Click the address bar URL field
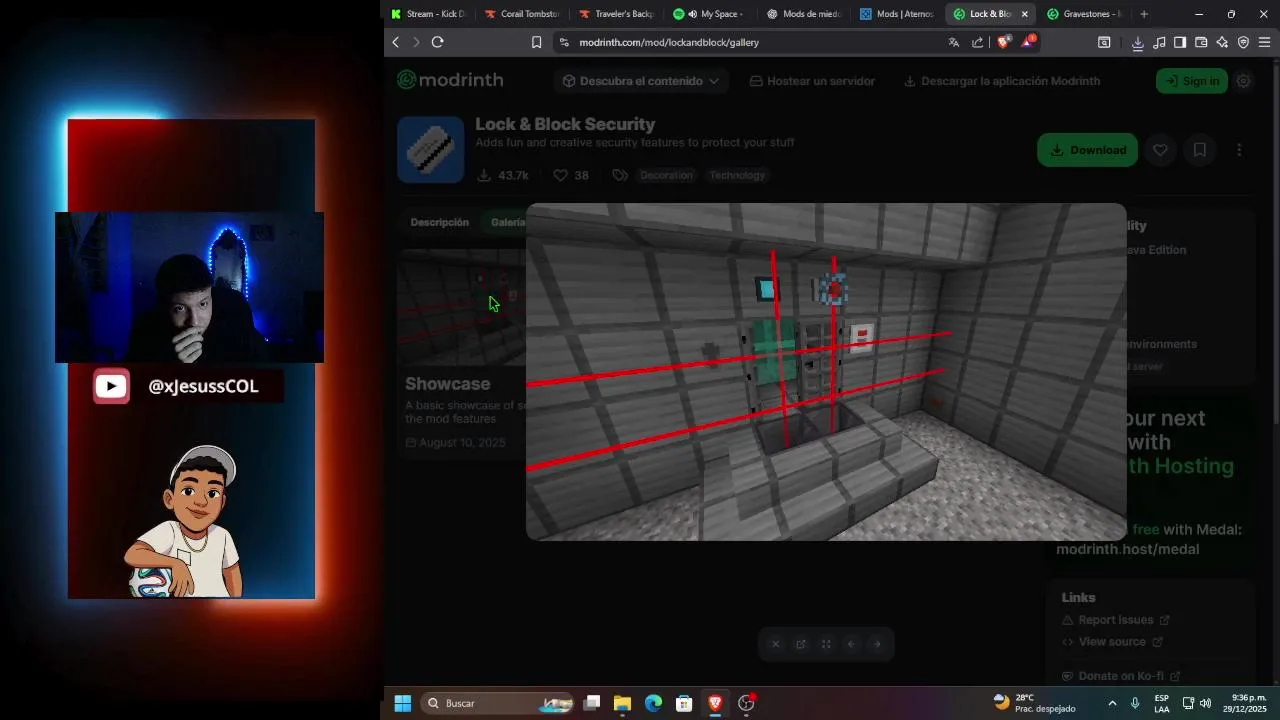The height and width of the screenshot is (720, 1280). pos(750,42)
